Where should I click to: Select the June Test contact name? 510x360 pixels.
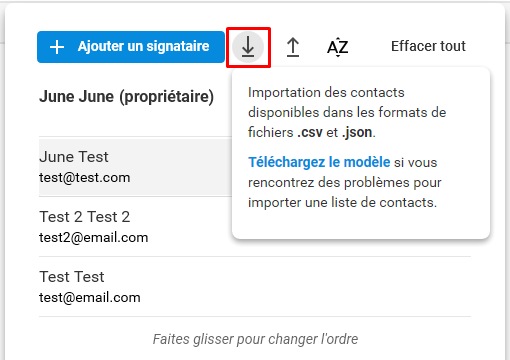pyautogui.click(x=74, y=157)
